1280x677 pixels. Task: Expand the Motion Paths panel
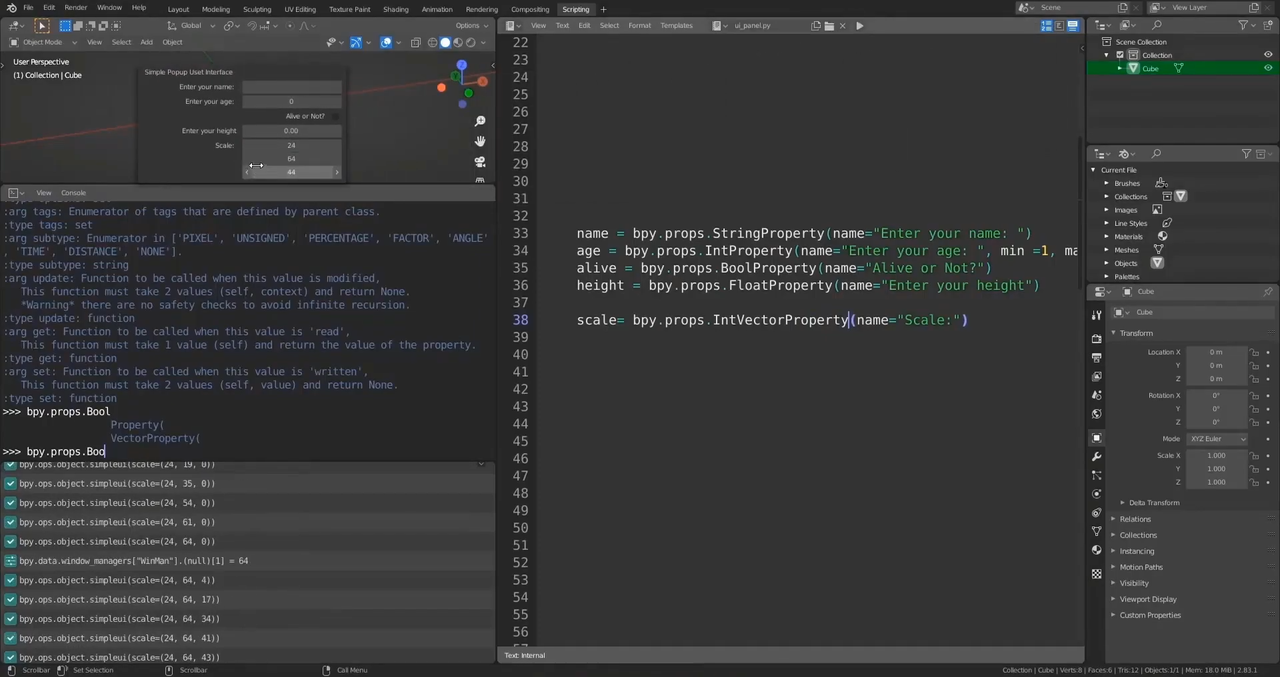point(1140,567)
